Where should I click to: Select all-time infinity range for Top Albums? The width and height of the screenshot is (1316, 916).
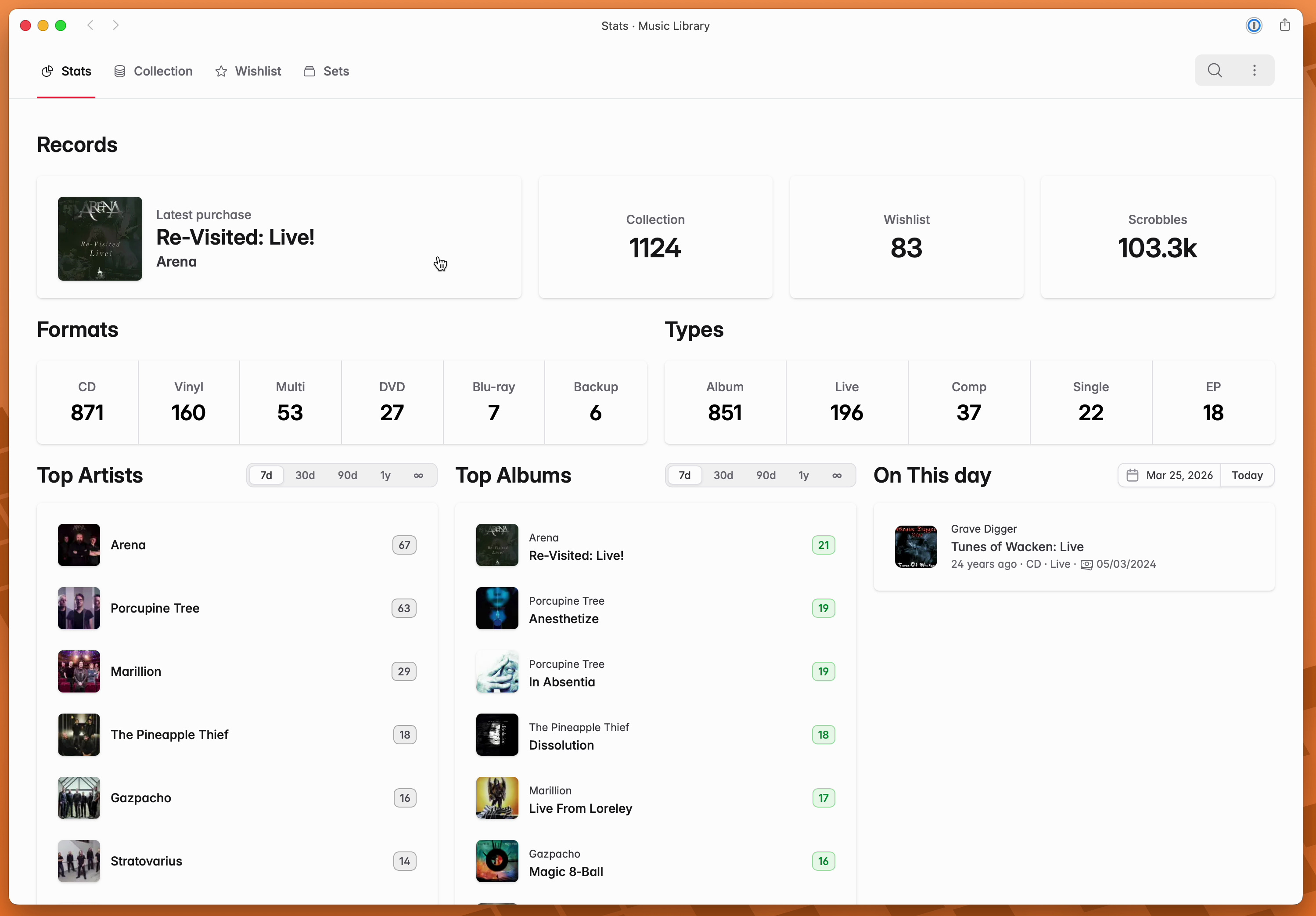(x=837, y=475)
